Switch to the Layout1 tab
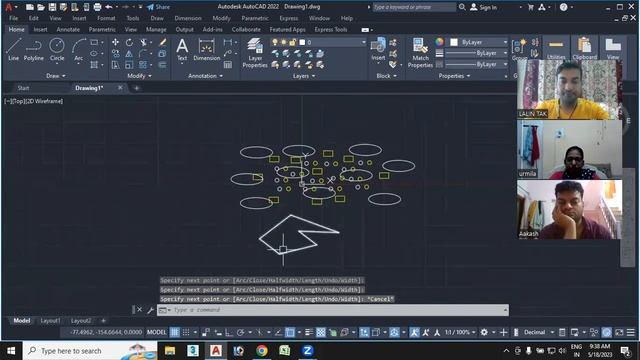Image resolution: width=640 pixels, height=360 pixels. coord(50,321)
